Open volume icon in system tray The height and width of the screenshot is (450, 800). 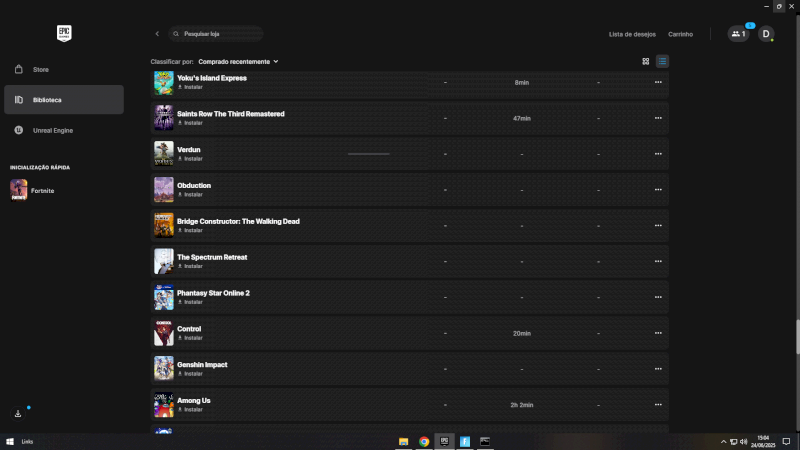743,441
